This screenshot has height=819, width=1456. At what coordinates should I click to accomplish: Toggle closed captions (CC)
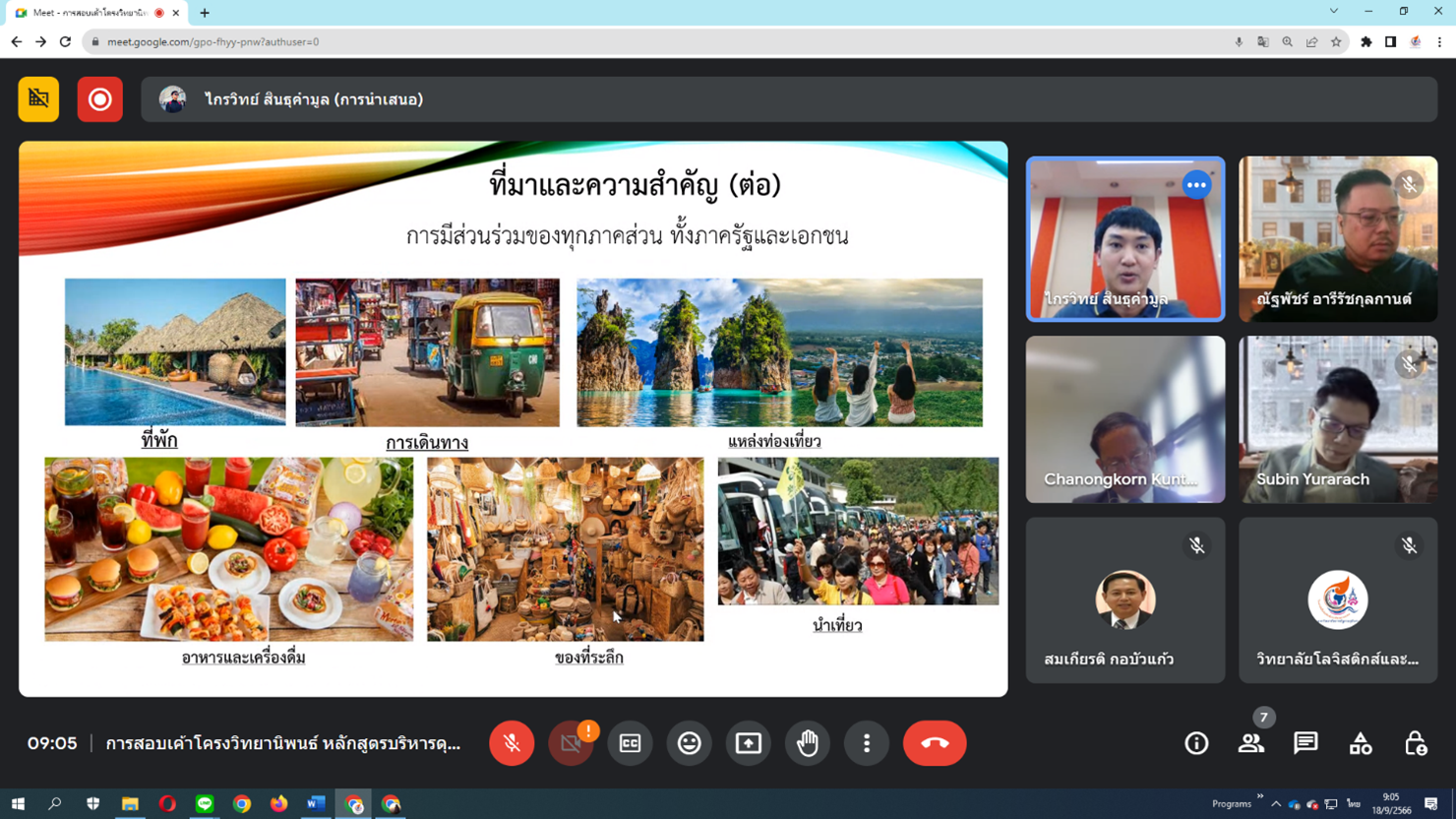point(630,743)
